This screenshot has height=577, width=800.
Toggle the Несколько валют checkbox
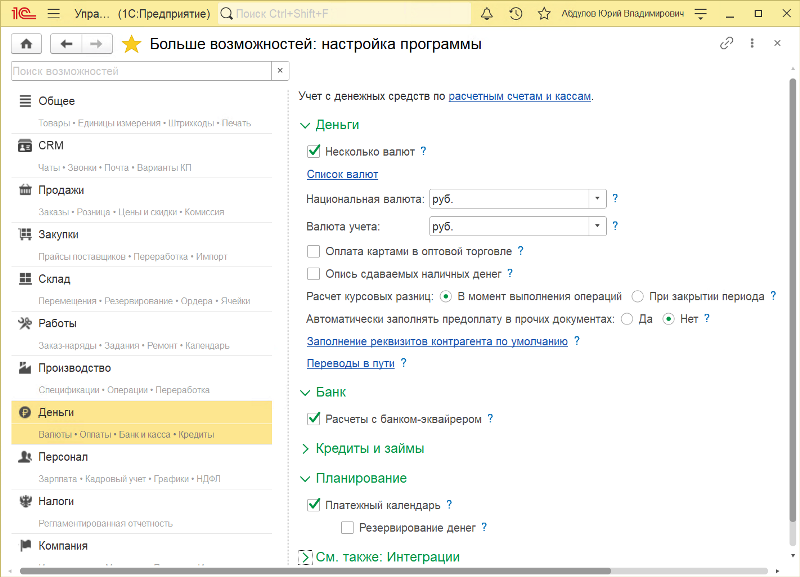314,152
